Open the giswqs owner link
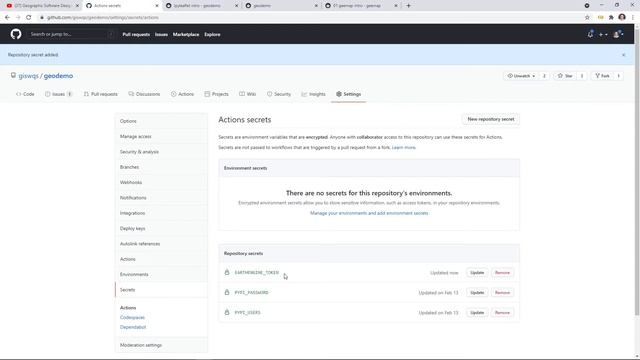640x360 pixels. click(x=28, y=76)
